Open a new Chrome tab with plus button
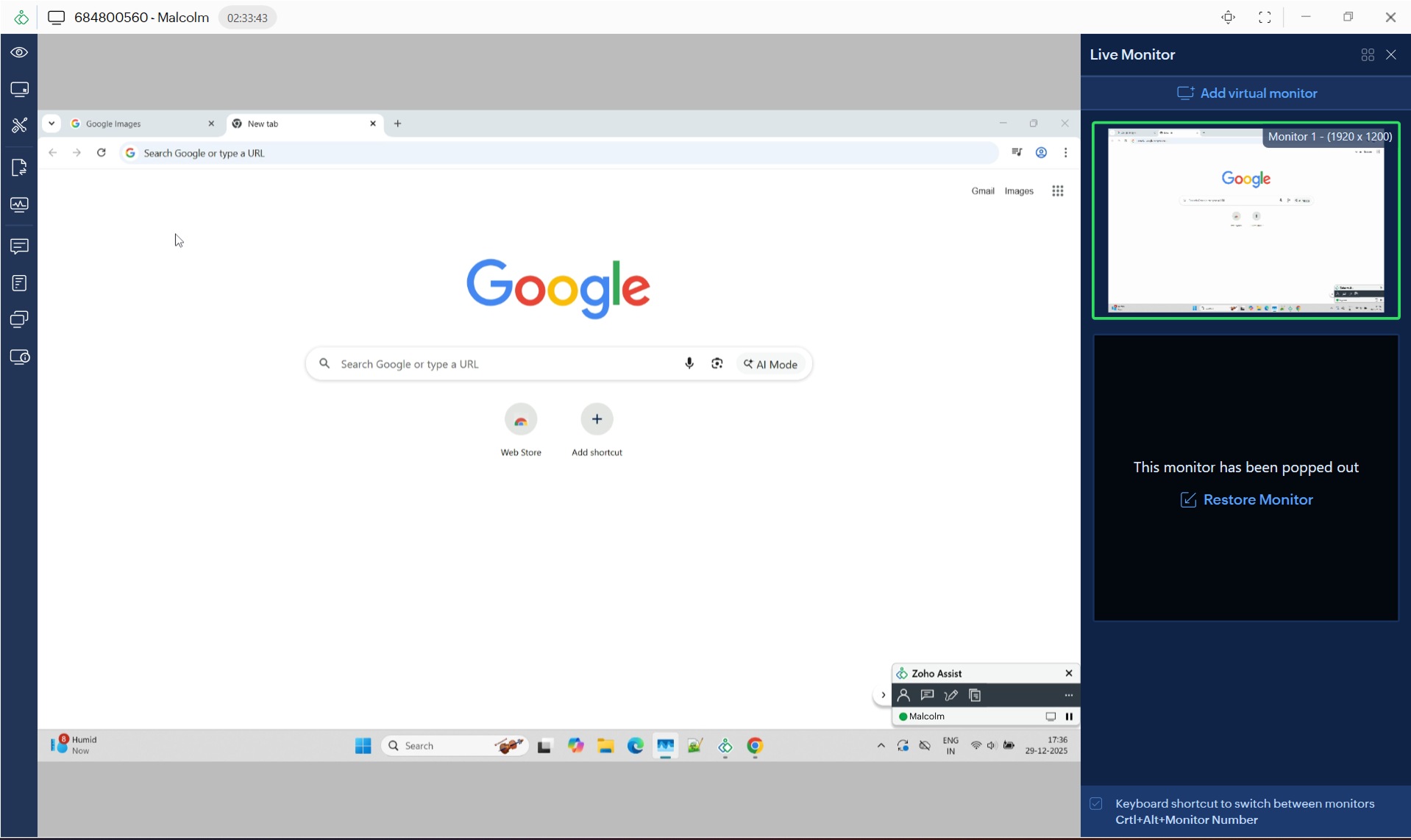The image size is (1411, 840). point(398,124)
